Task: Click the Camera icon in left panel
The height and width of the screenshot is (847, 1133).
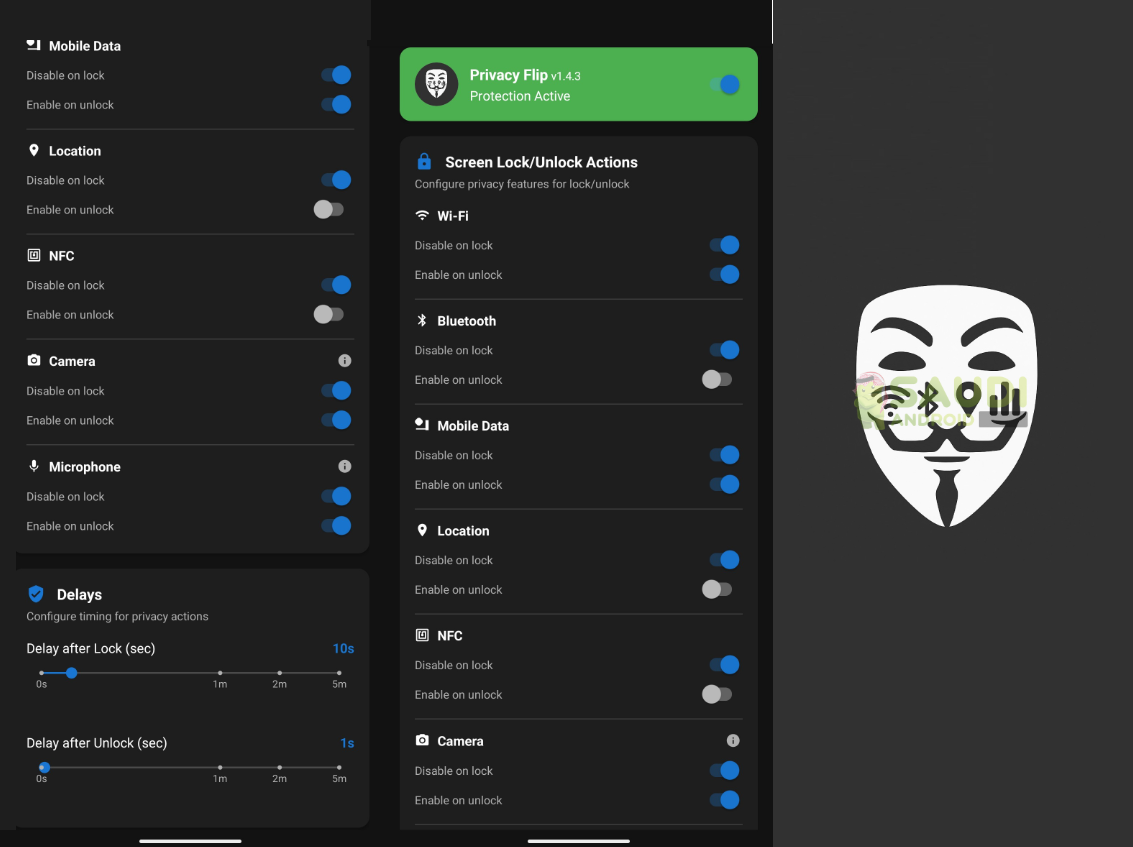Action: pyautogui.click(x=33, y=360)
